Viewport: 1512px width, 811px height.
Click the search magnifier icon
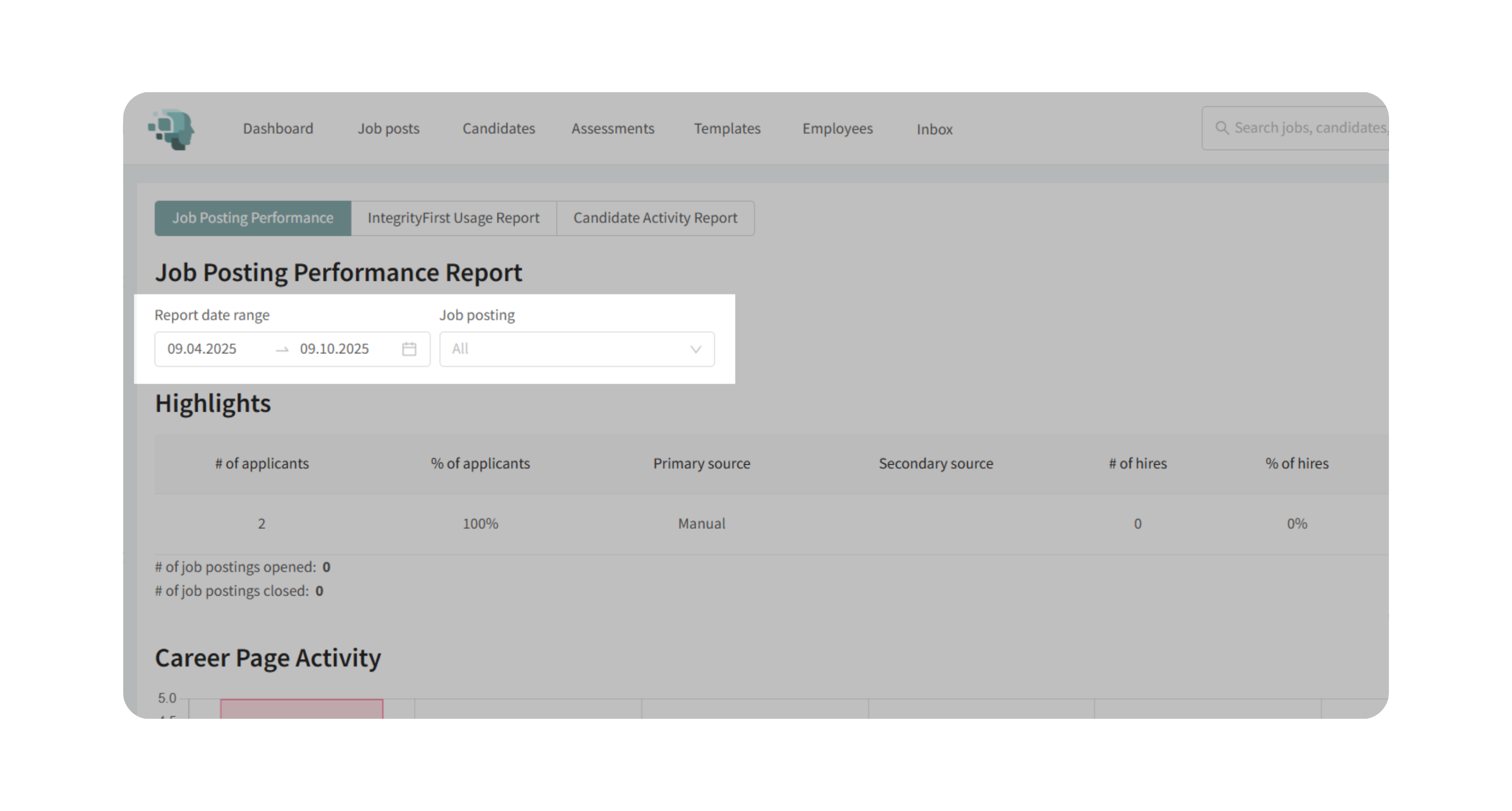click(x=1222, y=128)
